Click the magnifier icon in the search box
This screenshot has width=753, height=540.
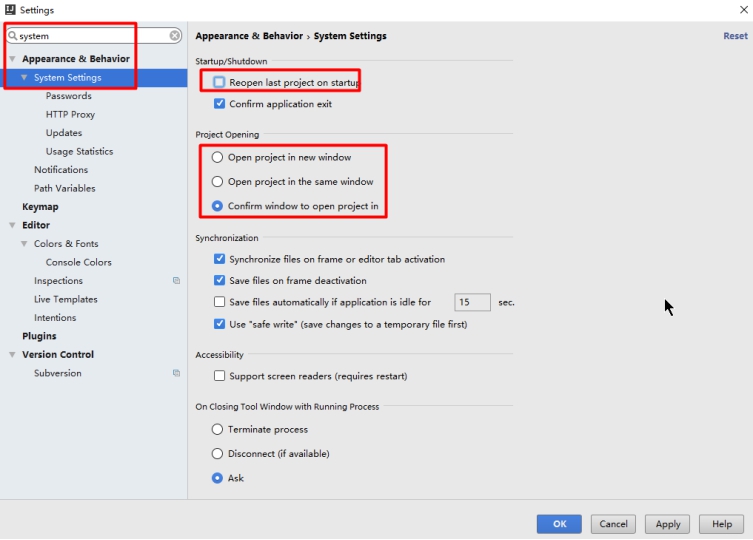[13, 36]
